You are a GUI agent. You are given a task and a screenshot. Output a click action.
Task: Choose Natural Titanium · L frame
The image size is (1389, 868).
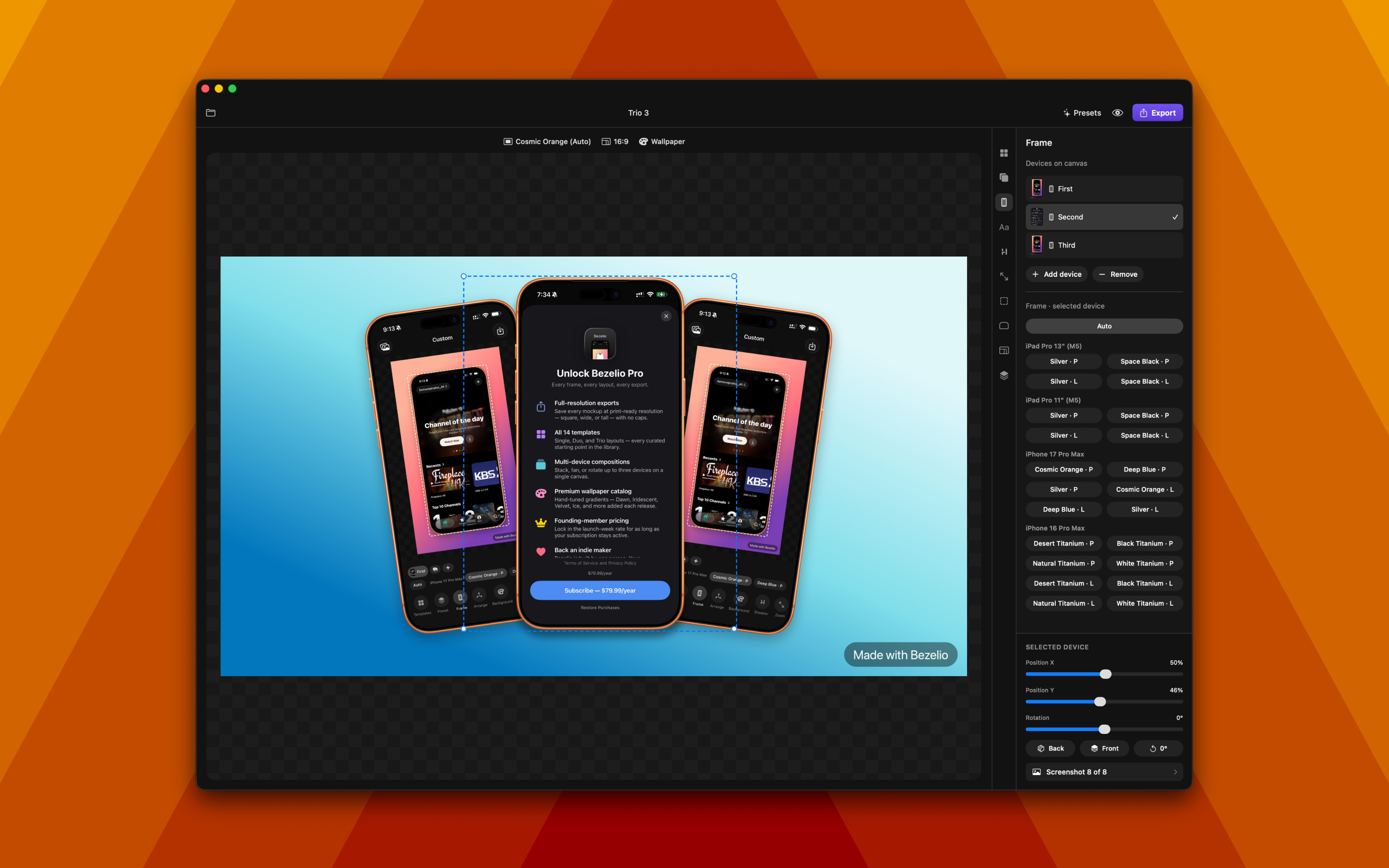[x=1063, y=603]
